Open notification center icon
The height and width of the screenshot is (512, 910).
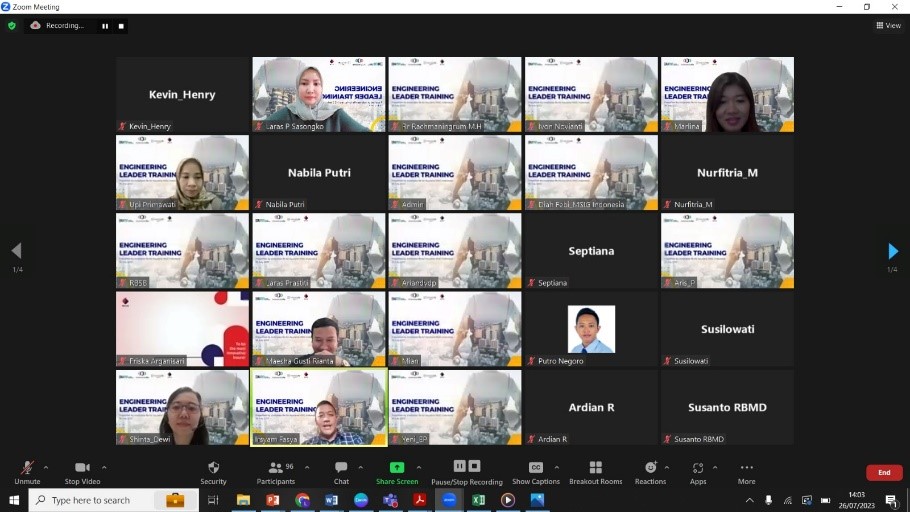pos(891,500)
